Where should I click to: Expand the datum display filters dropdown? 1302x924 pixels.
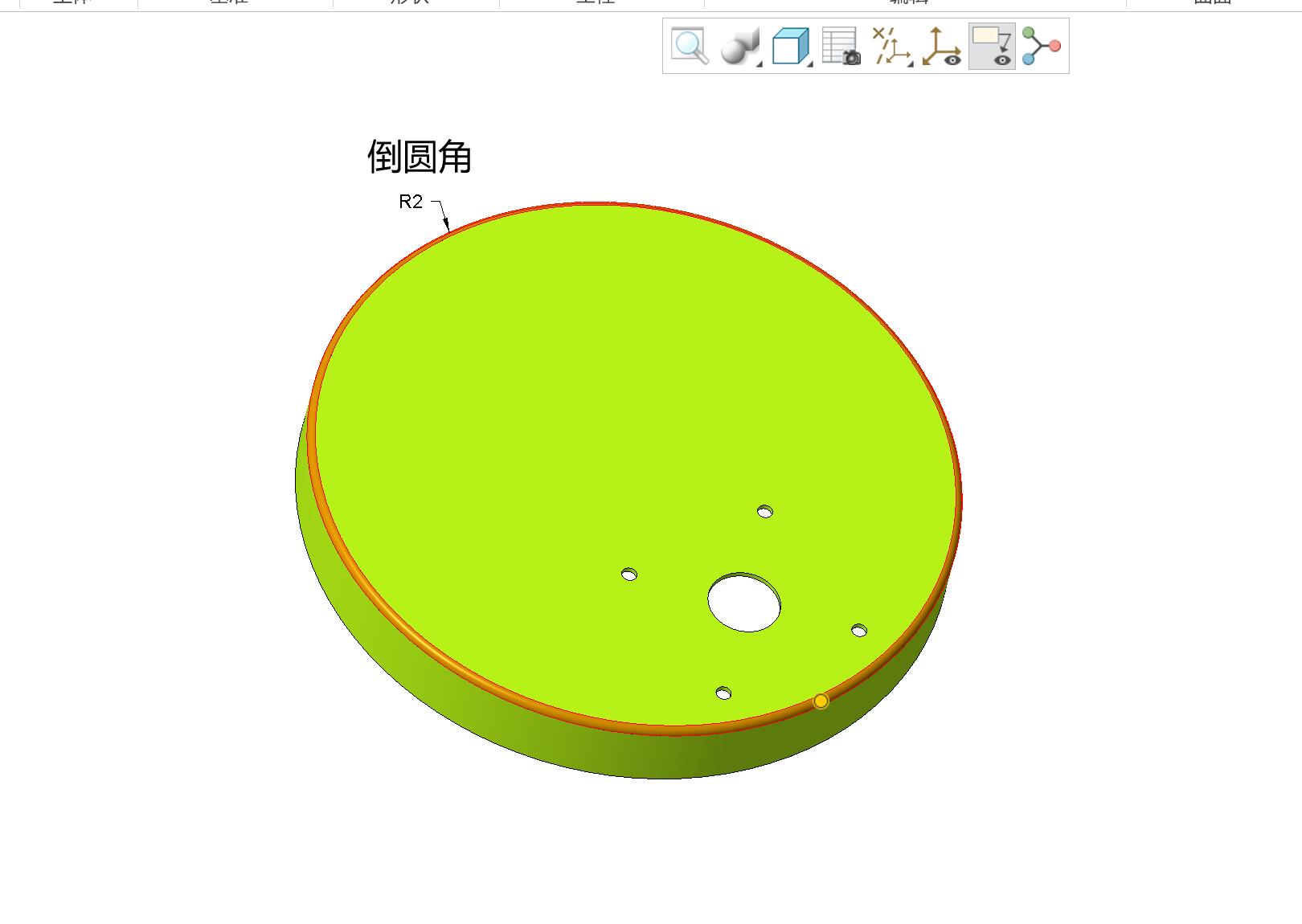pos(892,46)
